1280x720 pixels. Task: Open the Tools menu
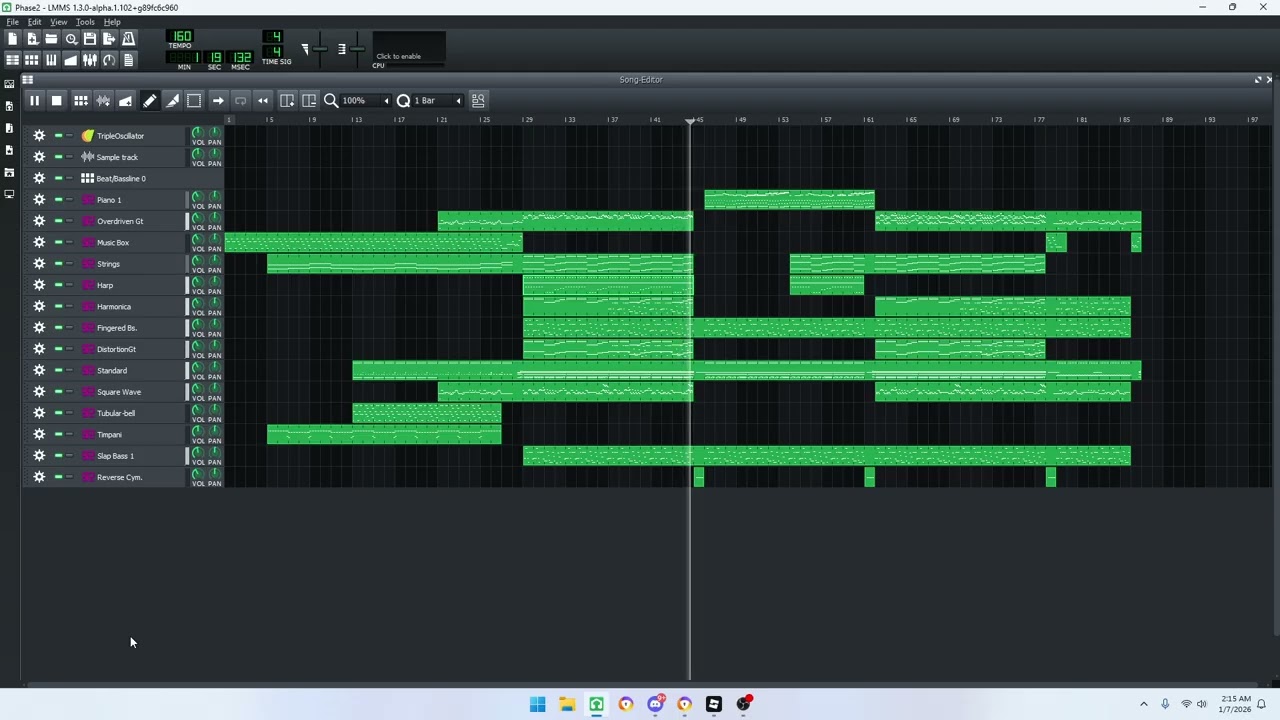pyautogui.click(x=85, y=22)
